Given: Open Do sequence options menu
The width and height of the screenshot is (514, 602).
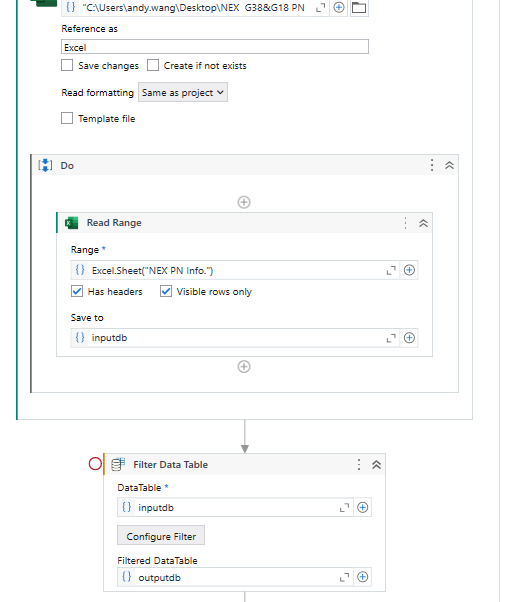Looking at the screenshot, I should click(x=432, y=165).
